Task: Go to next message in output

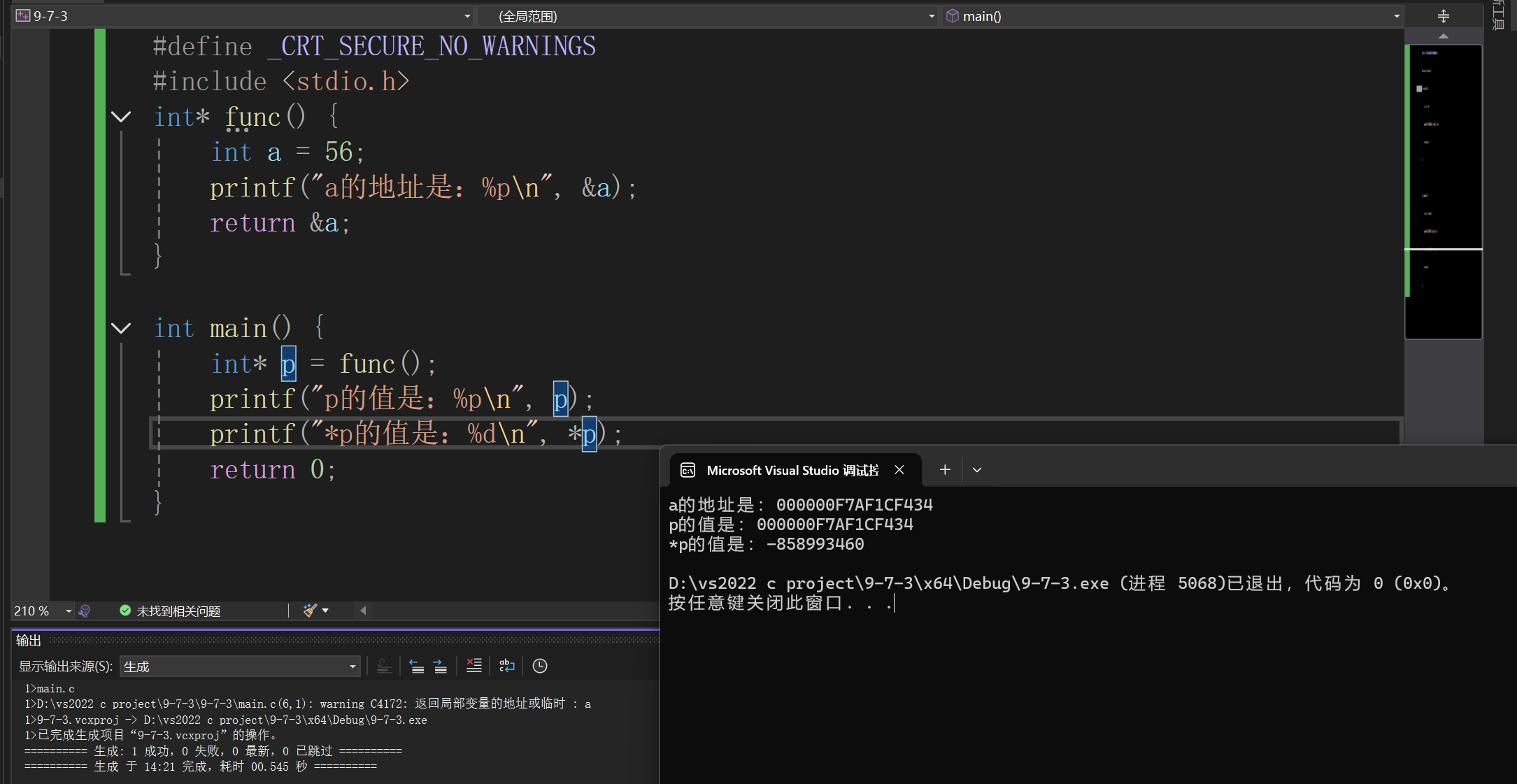Action: pyautogui.click(x=440, y=666)
